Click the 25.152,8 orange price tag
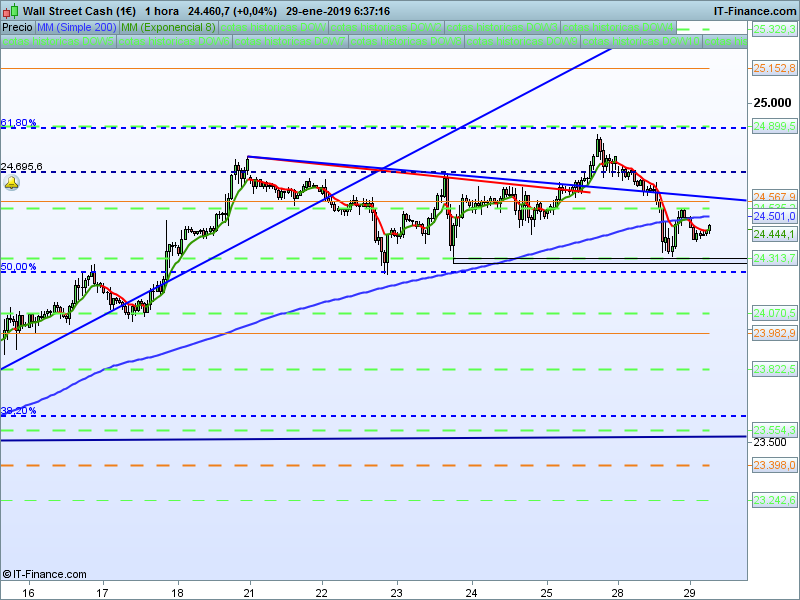Screen dimensions: 800x600 click(773, 68)
